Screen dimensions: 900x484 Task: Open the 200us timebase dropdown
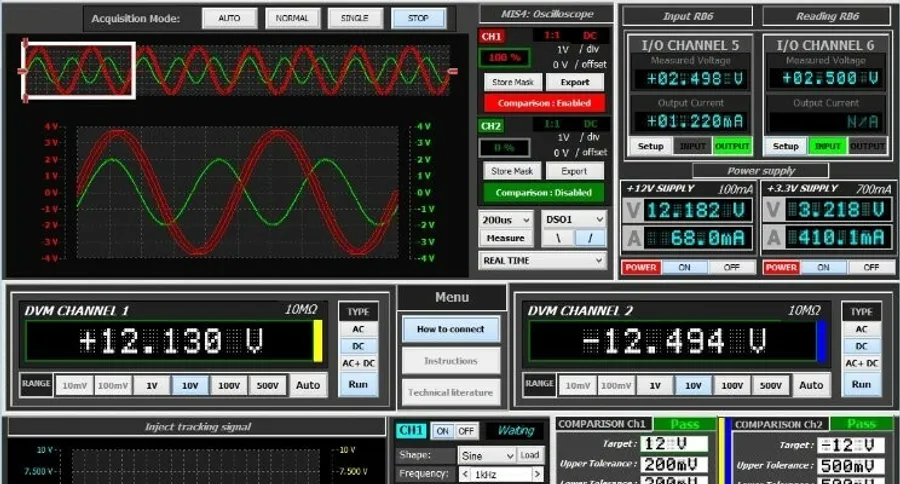pyautogui.click(x=506, y=220)
